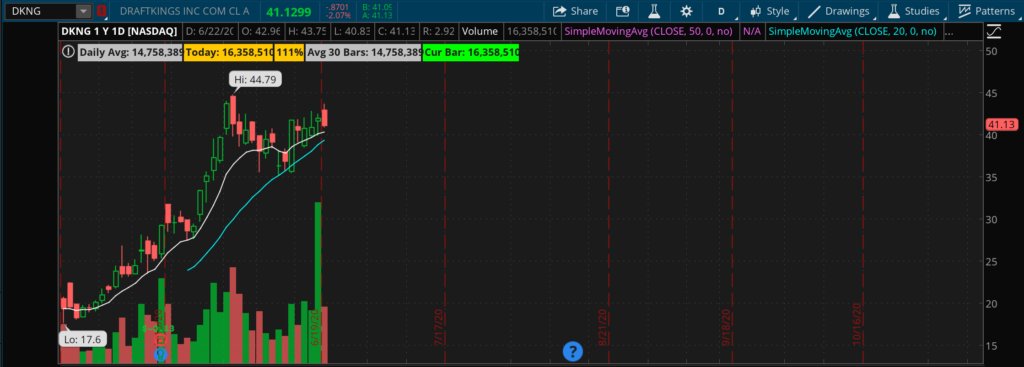Open the Drawings menu
1024x367 pixels.
[x=839, y=11]
